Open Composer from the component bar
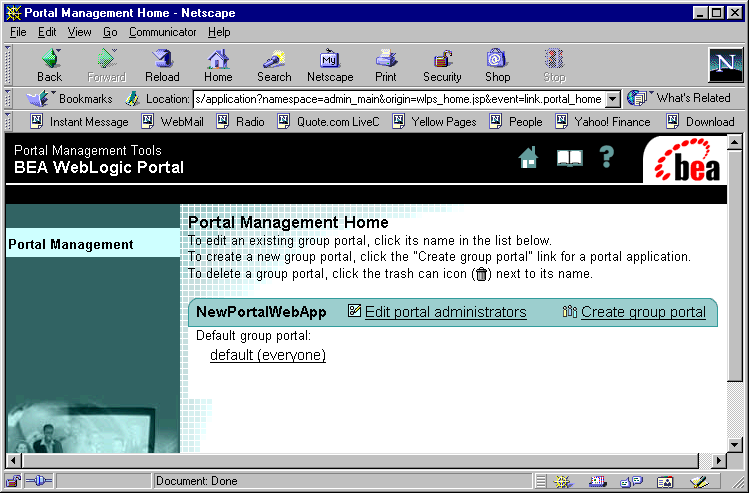The height and width of the screenshot is (493, 749). coord(699,482)
